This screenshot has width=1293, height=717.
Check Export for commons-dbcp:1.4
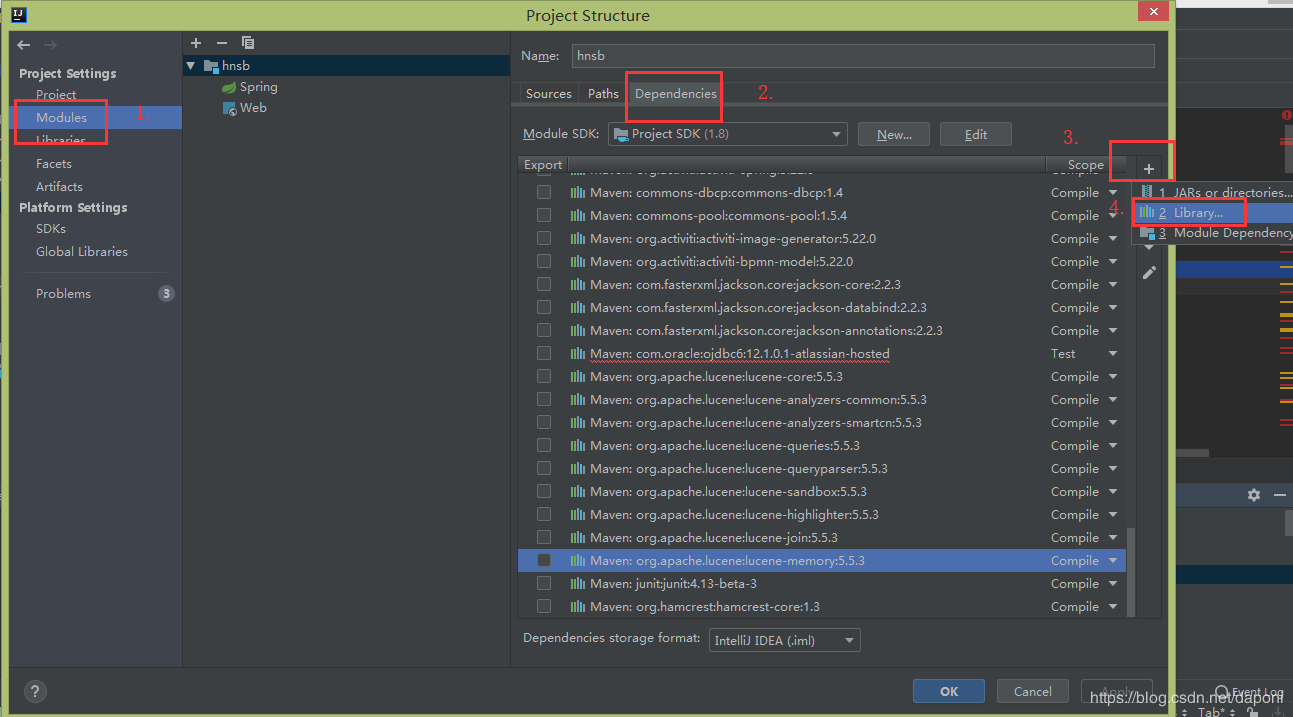[544, 192]
